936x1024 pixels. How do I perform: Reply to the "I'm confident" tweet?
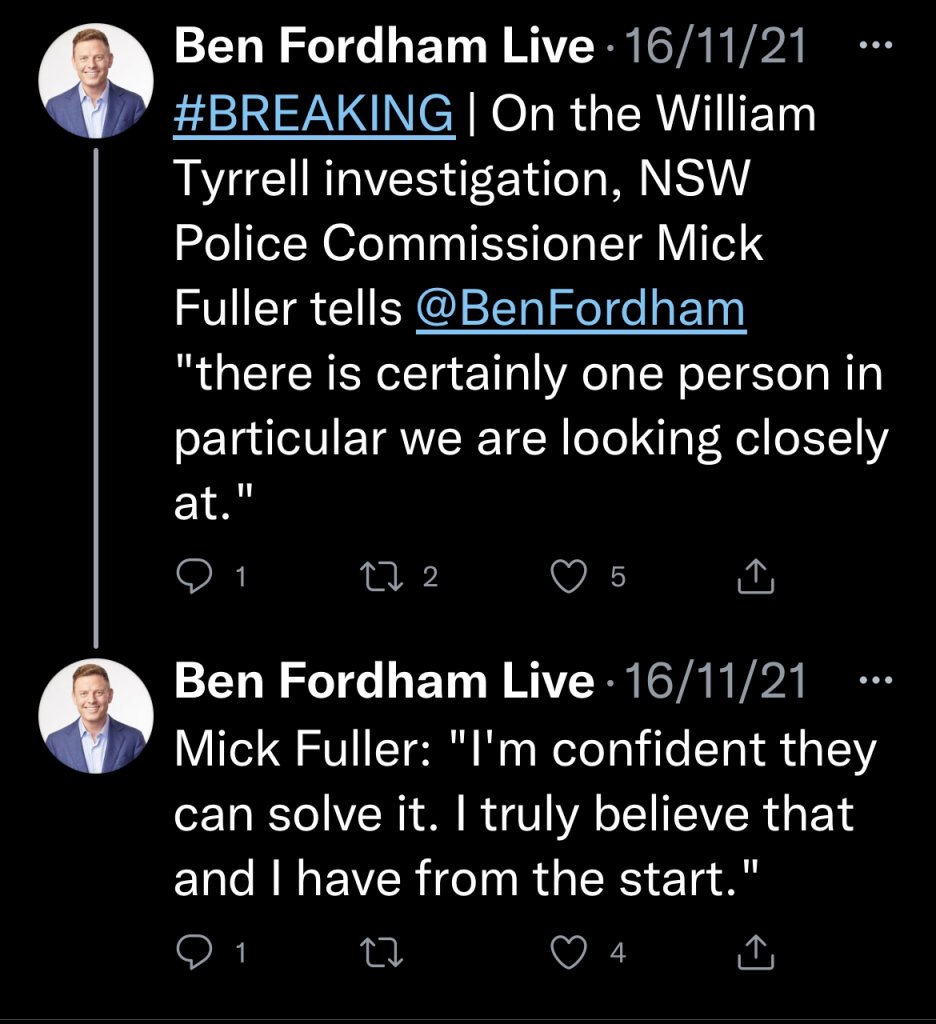[192, 953]
